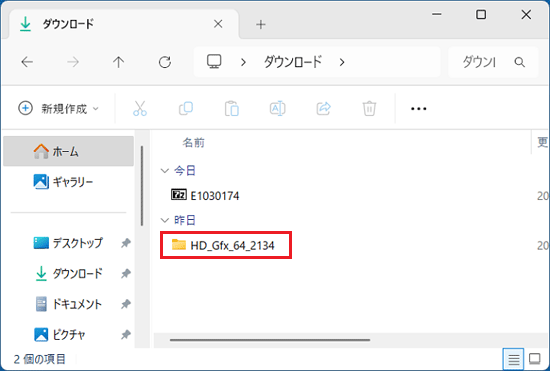
Task: Click the Cut scissors icon
Action: click(x=140, y=108)
